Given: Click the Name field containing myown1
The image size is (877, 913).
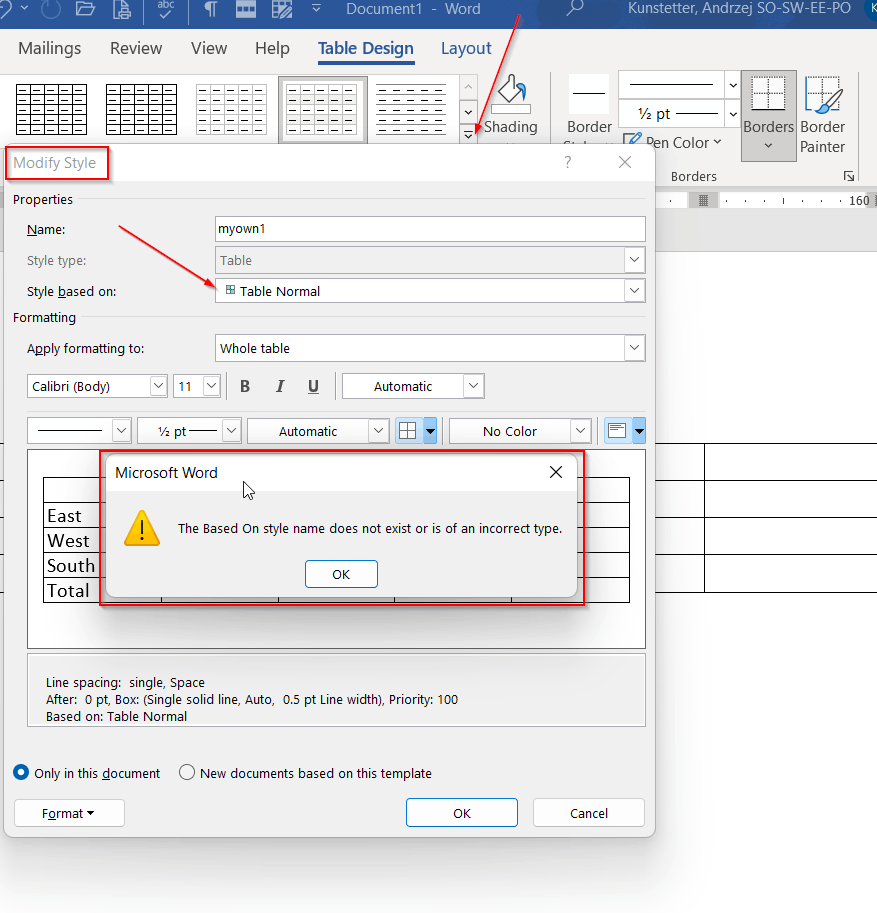Looking at the screenshot, I should tap(430, 229).
